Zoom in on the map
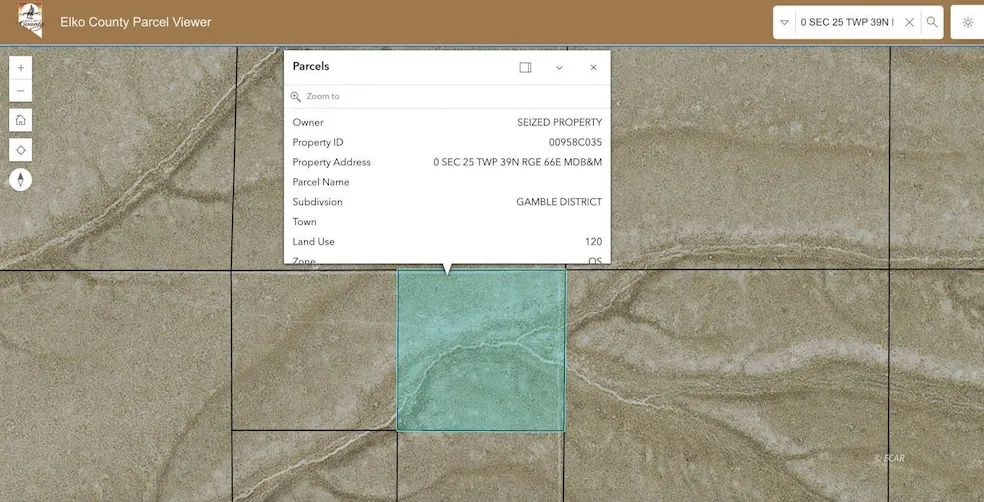984x502 pixels. click(21, 67)
